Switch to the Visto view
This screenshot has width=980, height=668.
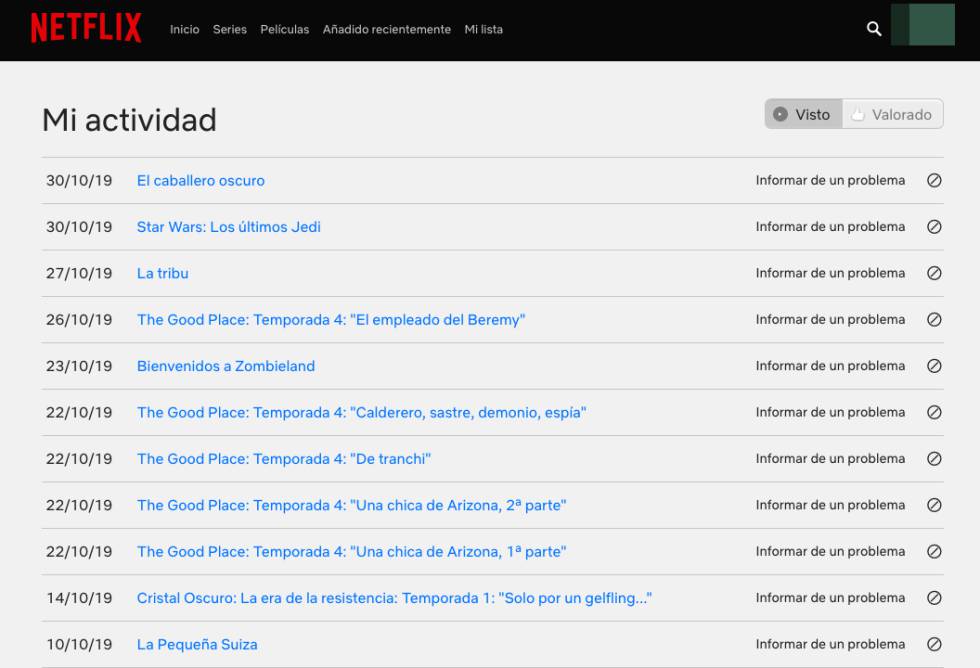point(804,114)
